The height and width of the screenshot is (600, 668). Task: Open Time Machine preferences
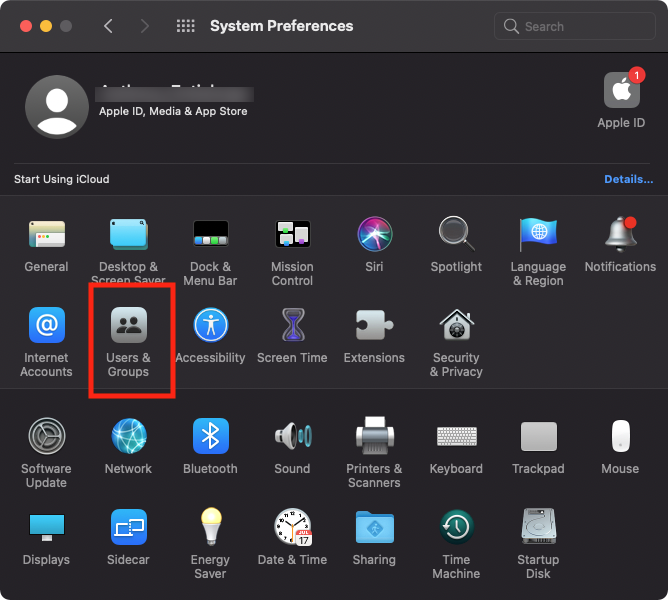pyautogui.click(x=456, y=527)
